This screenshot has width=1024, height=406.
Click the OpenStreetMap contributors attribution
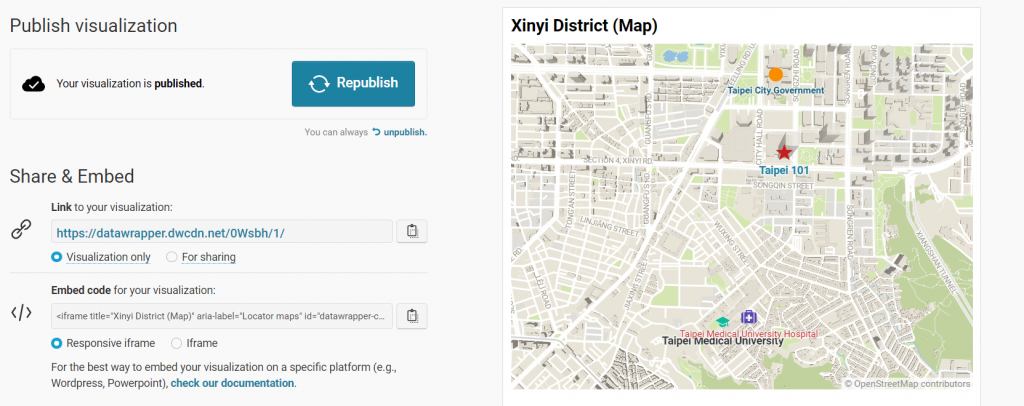[x=908, y=384]
